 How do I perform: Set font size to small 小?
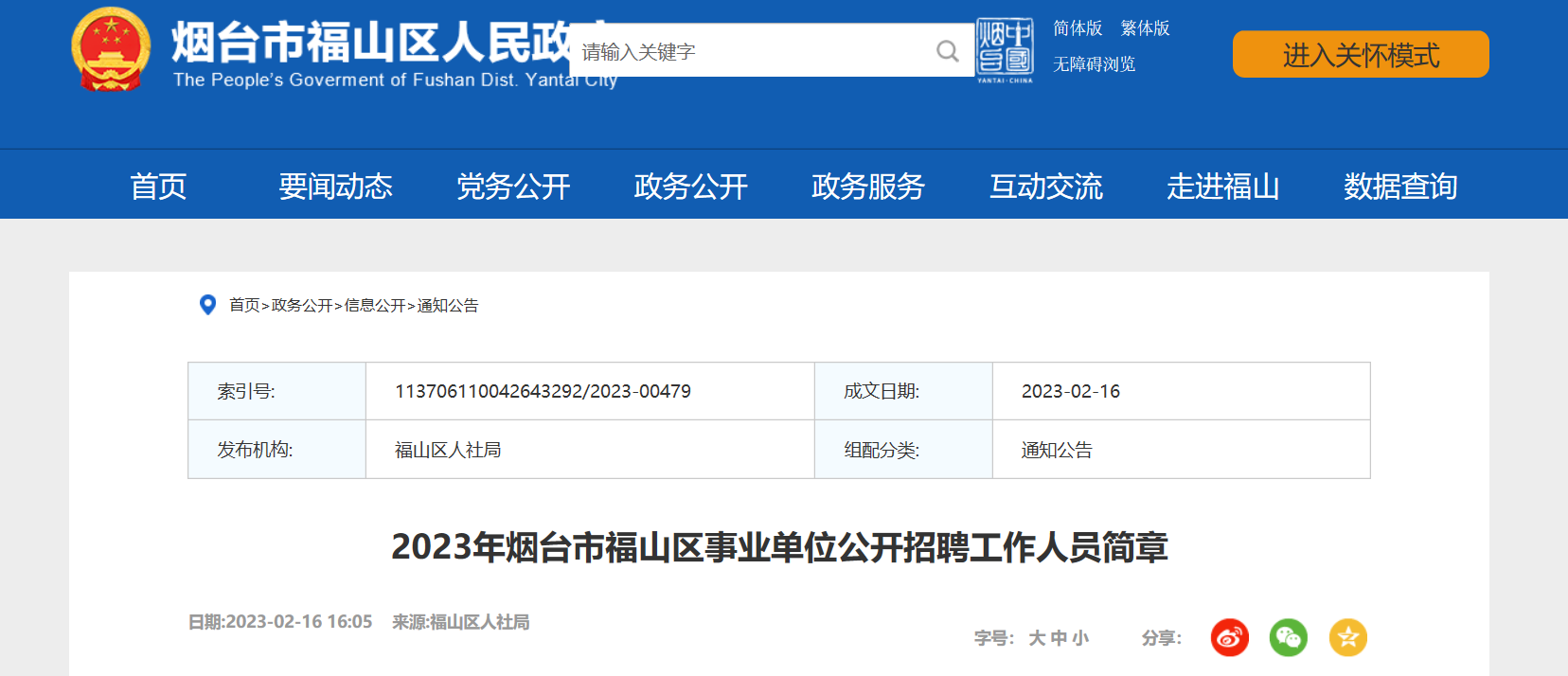pos(1080,638)
